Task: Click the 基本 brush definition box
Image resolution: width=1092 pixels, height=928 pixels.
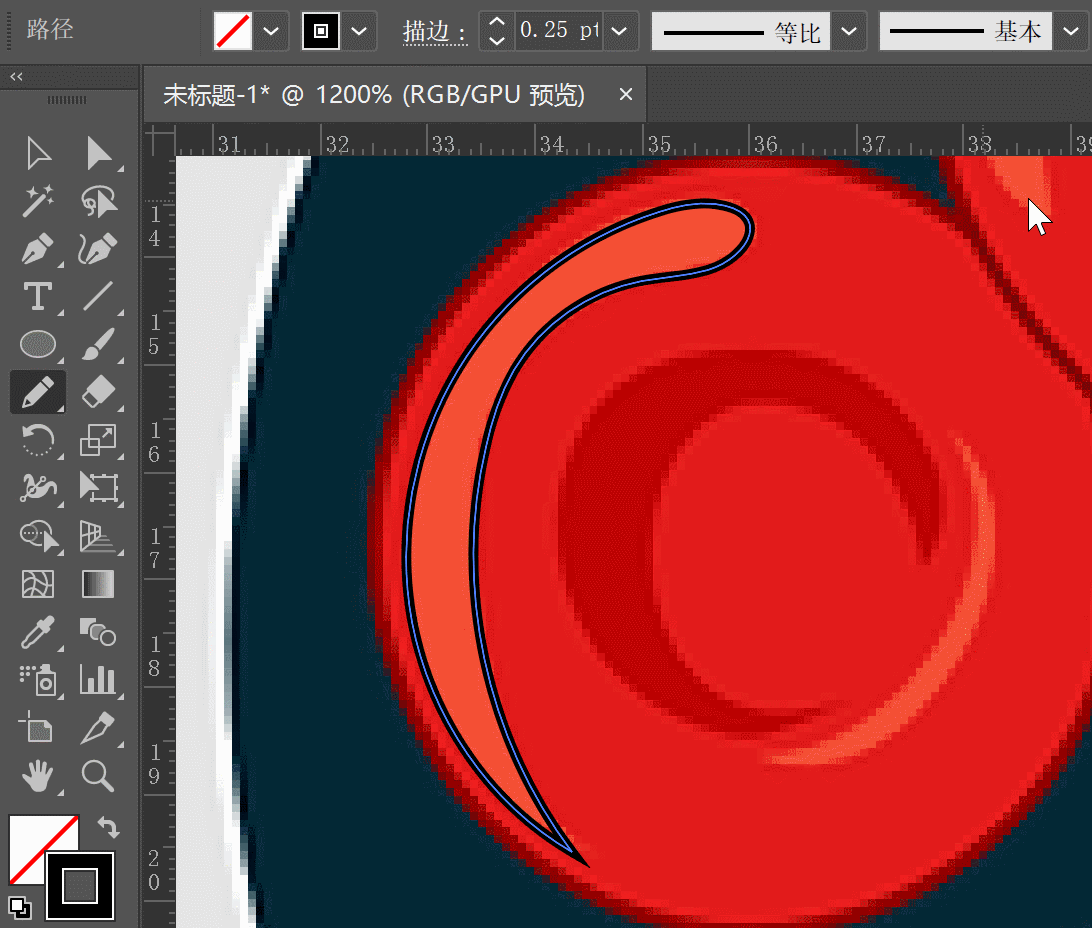Action: [x=965, y=31]
